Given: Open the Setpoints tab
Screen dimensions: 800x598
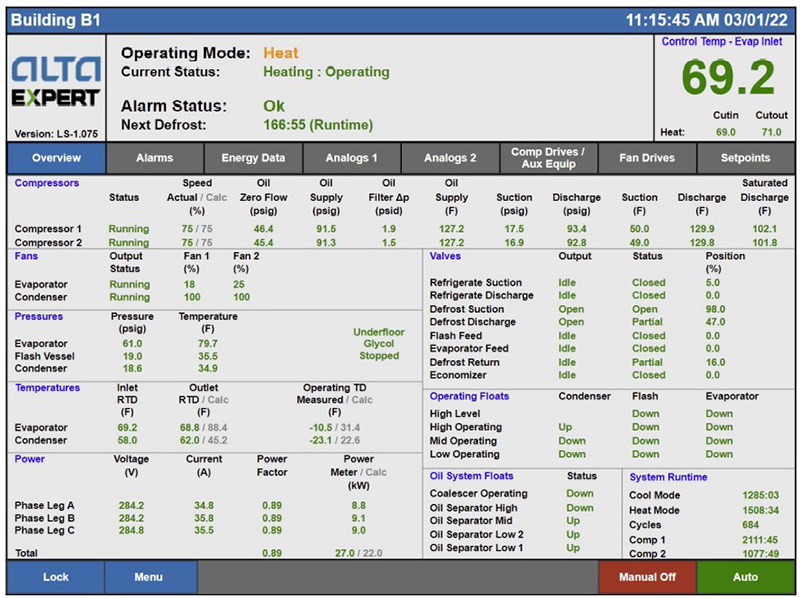Looking at the screenshot, I should pos(745,158).
